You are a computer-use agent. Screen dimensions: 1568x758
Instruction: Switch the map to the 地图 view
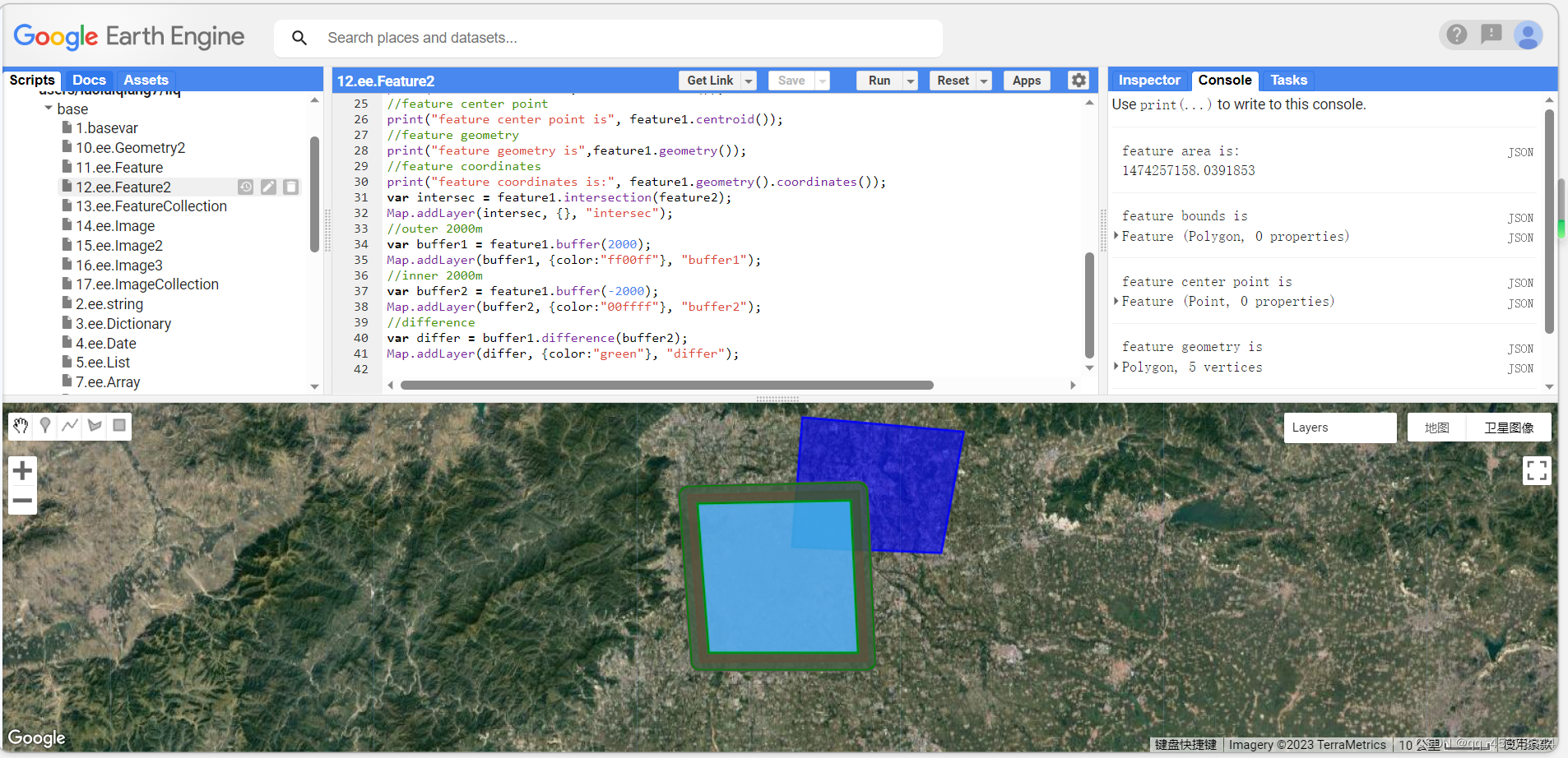click(x=1436, y=428)
